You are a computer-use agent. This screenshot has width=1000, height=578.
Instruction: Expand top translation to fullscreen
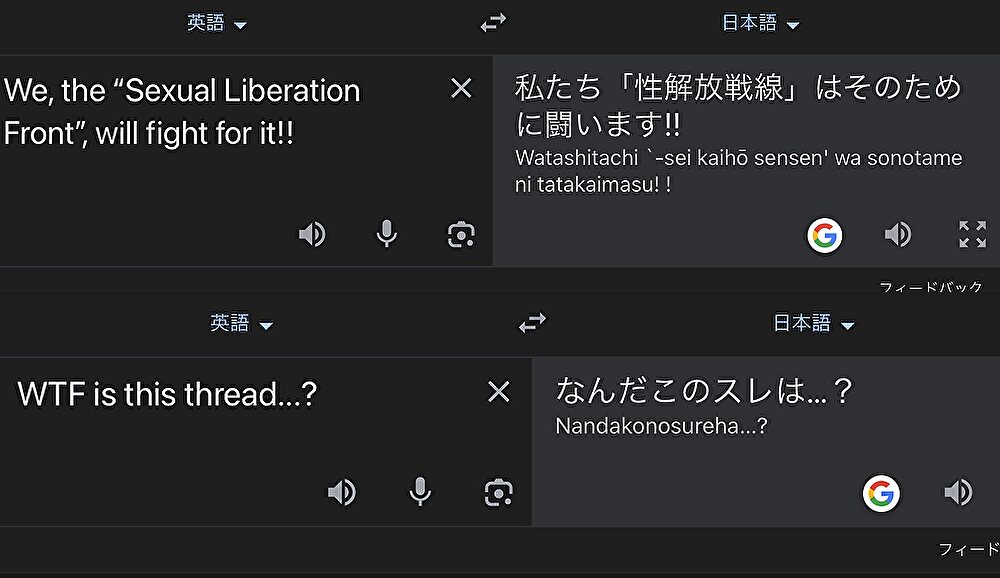pyautogui.click(x=972, y=234)
